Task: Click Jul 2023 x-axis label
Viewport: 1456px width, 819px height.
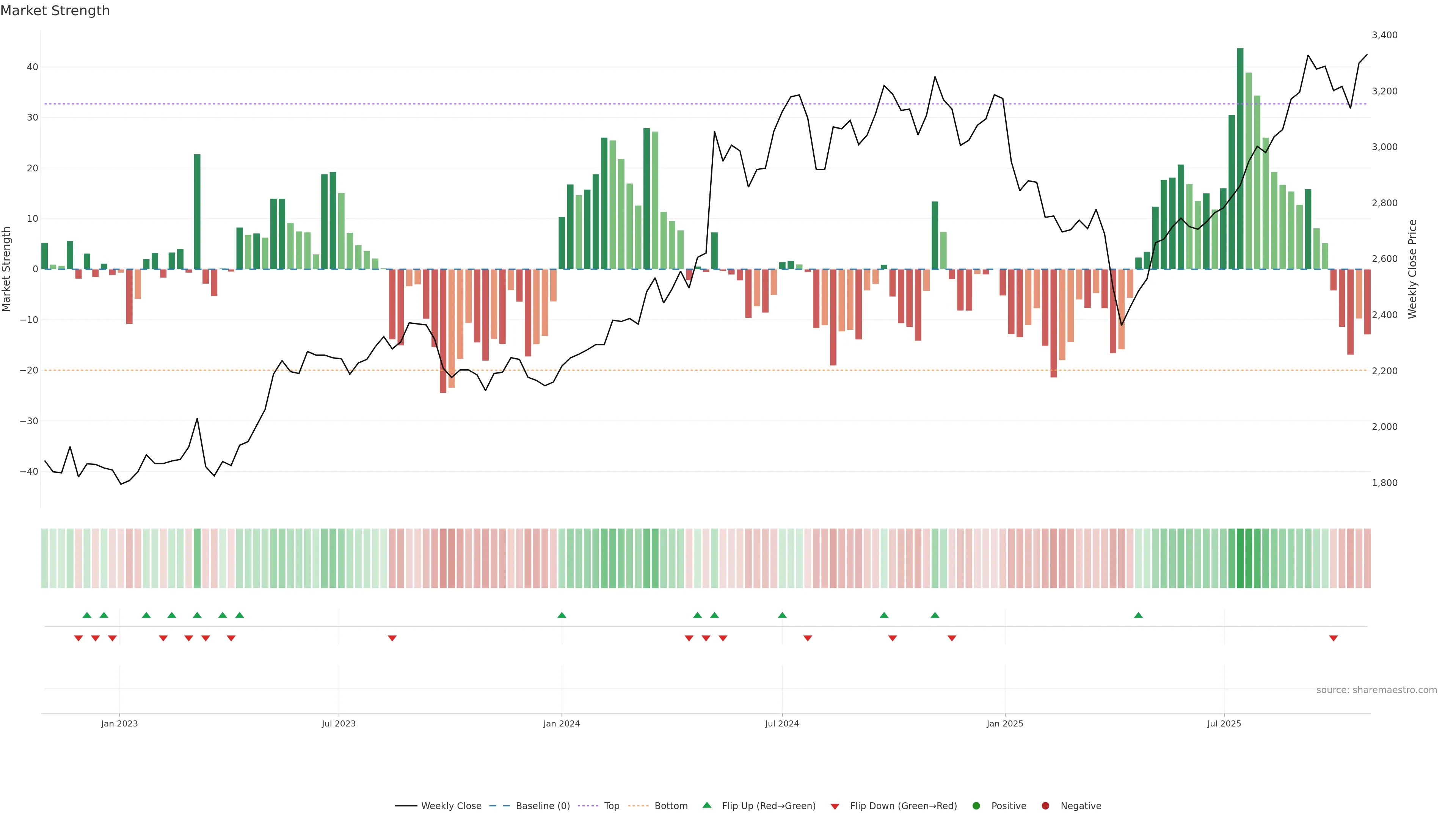Action: click(339, 723)
